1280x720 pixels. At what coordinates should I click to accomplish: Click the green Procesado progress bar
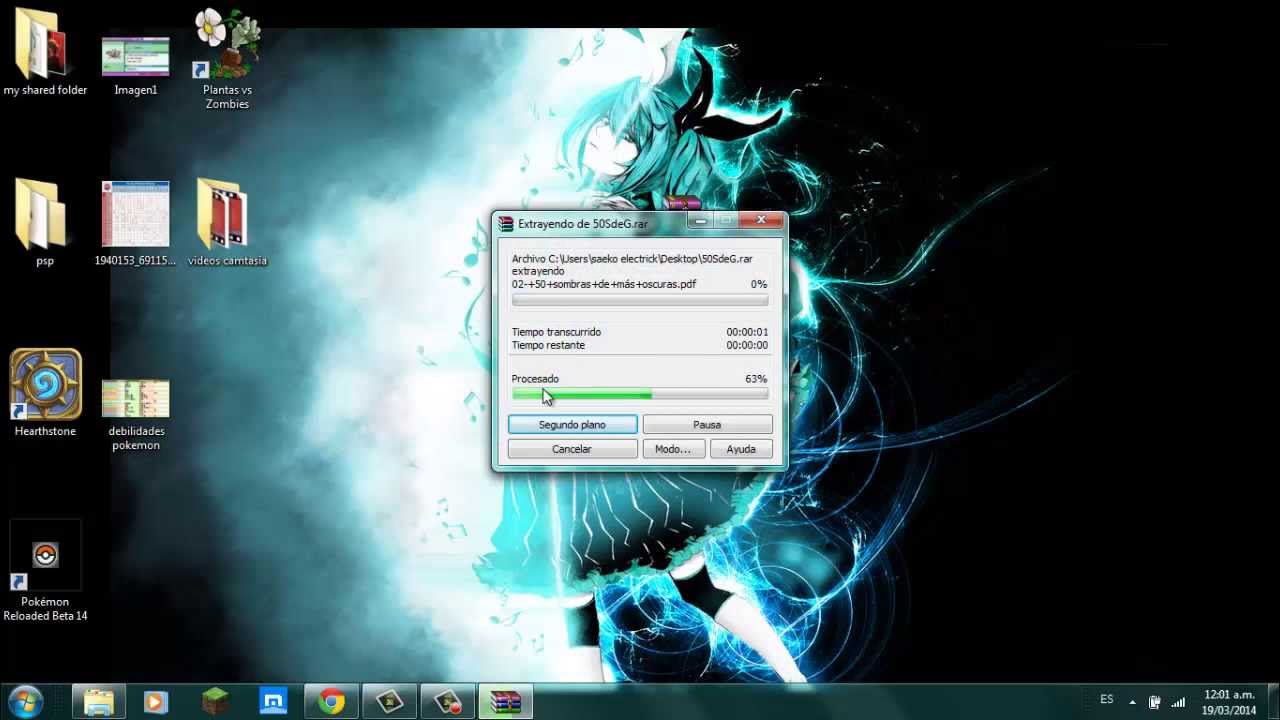click(640, 395)
